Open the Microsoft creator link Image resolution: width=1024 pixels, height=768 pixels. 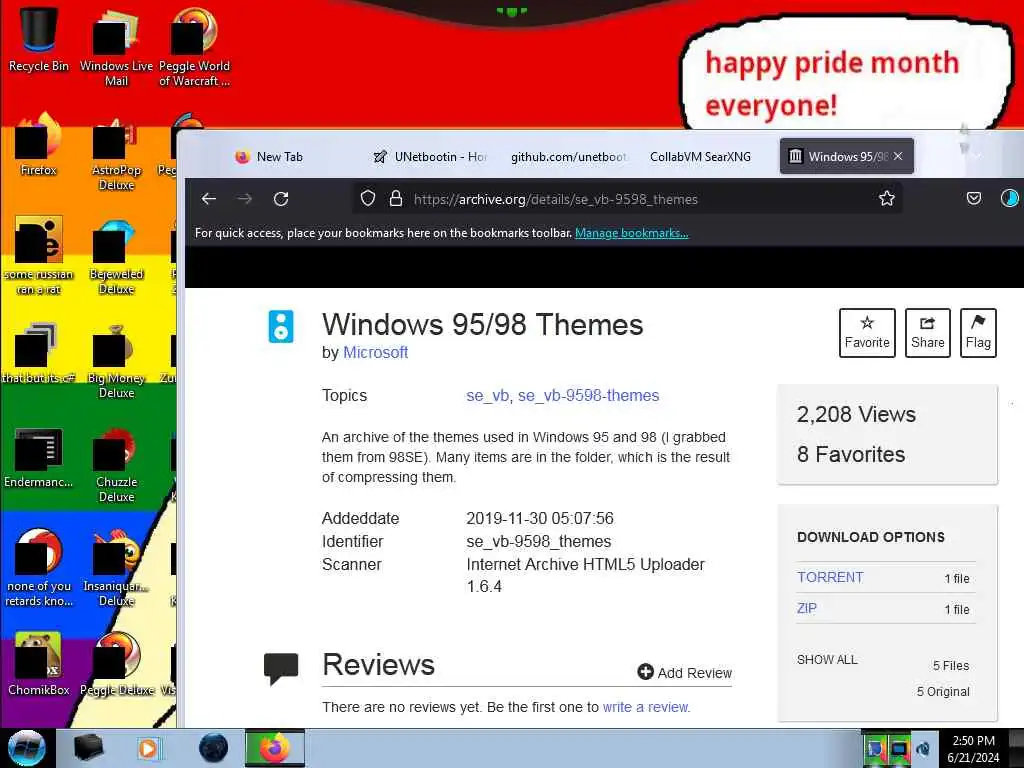click(376, 353)
